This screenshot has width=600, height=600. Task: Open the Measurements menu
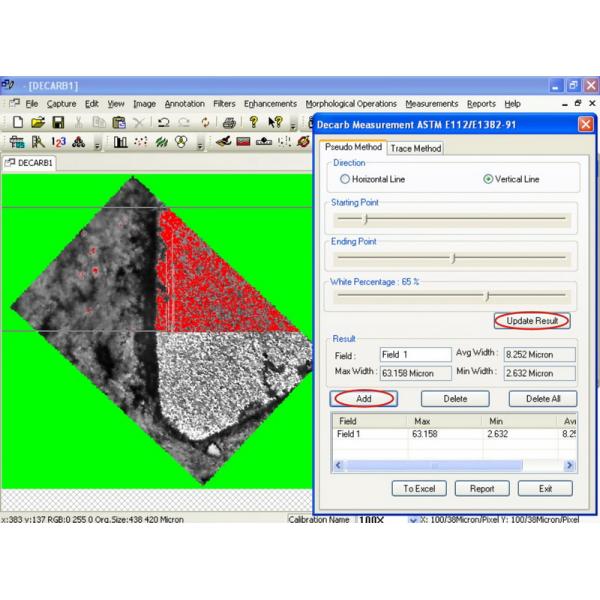pyautogui.click(x=432, y=104)
